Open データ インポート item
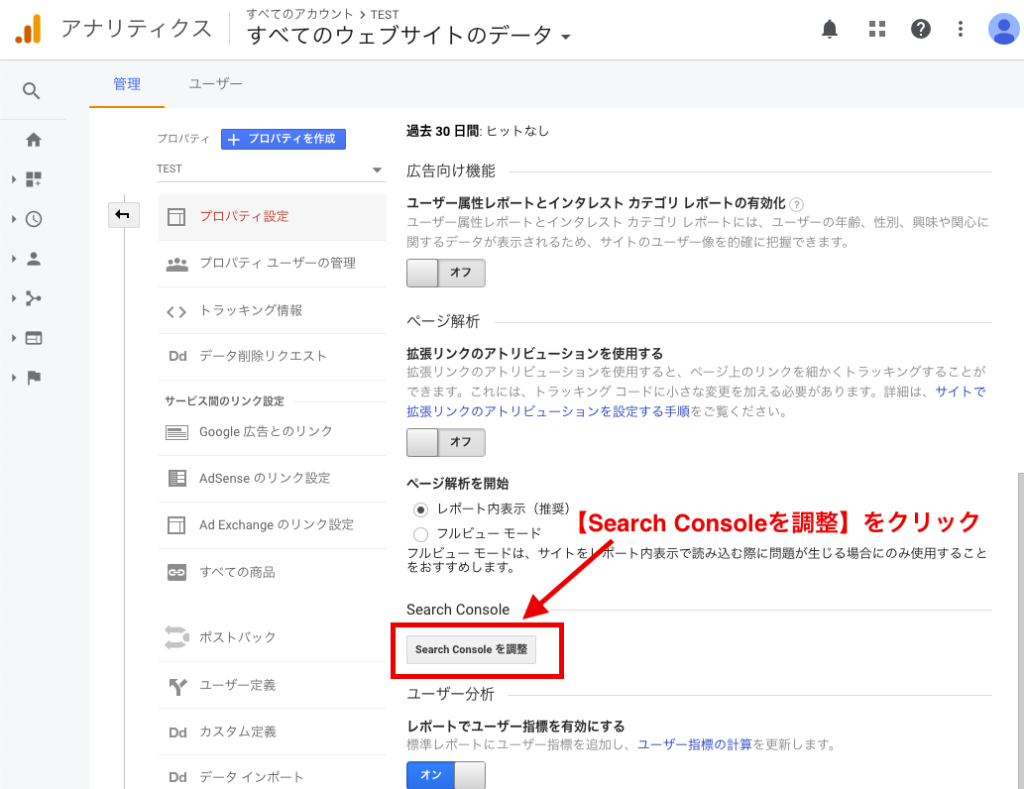 tap(272, 777)
